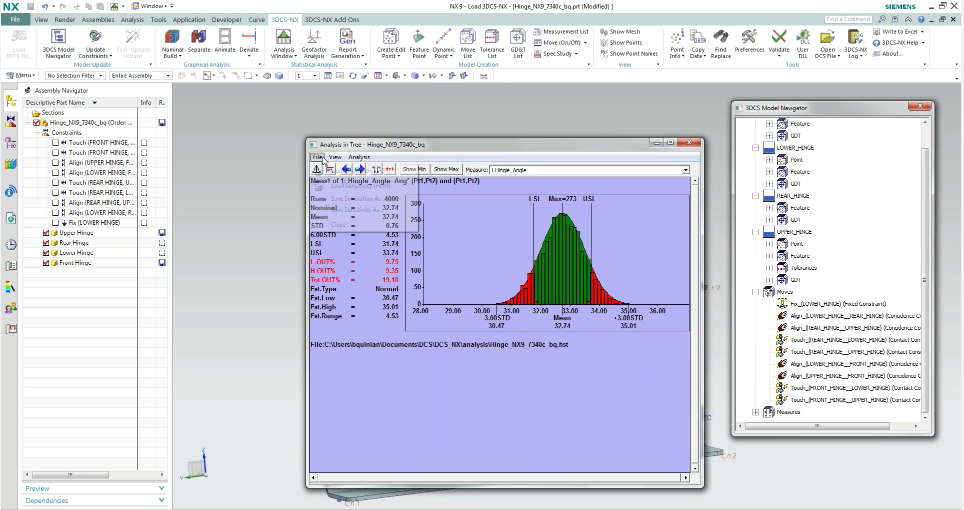
Task: Launch Geofactor Analysis
Action: pyautogui.click(x=314, y=44)
